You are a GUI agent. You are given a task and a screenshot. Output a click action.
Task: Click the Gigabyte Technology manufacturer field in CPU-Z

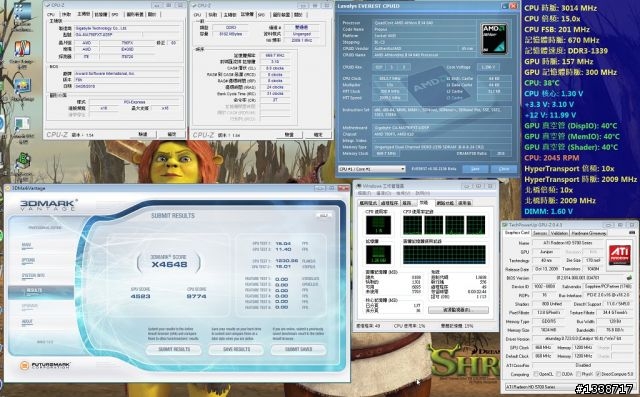pyautogui.click(x=127, y=28)
